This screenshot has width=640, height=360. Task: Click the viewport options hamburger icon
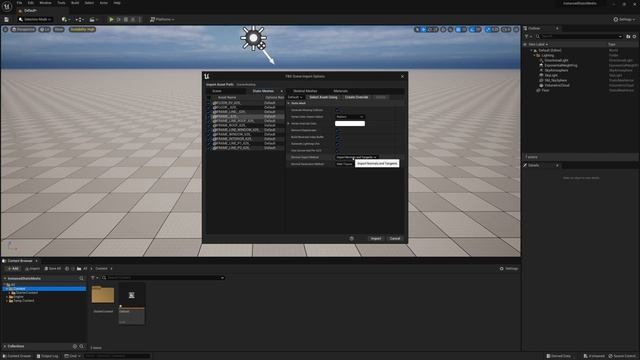(5, 29)
